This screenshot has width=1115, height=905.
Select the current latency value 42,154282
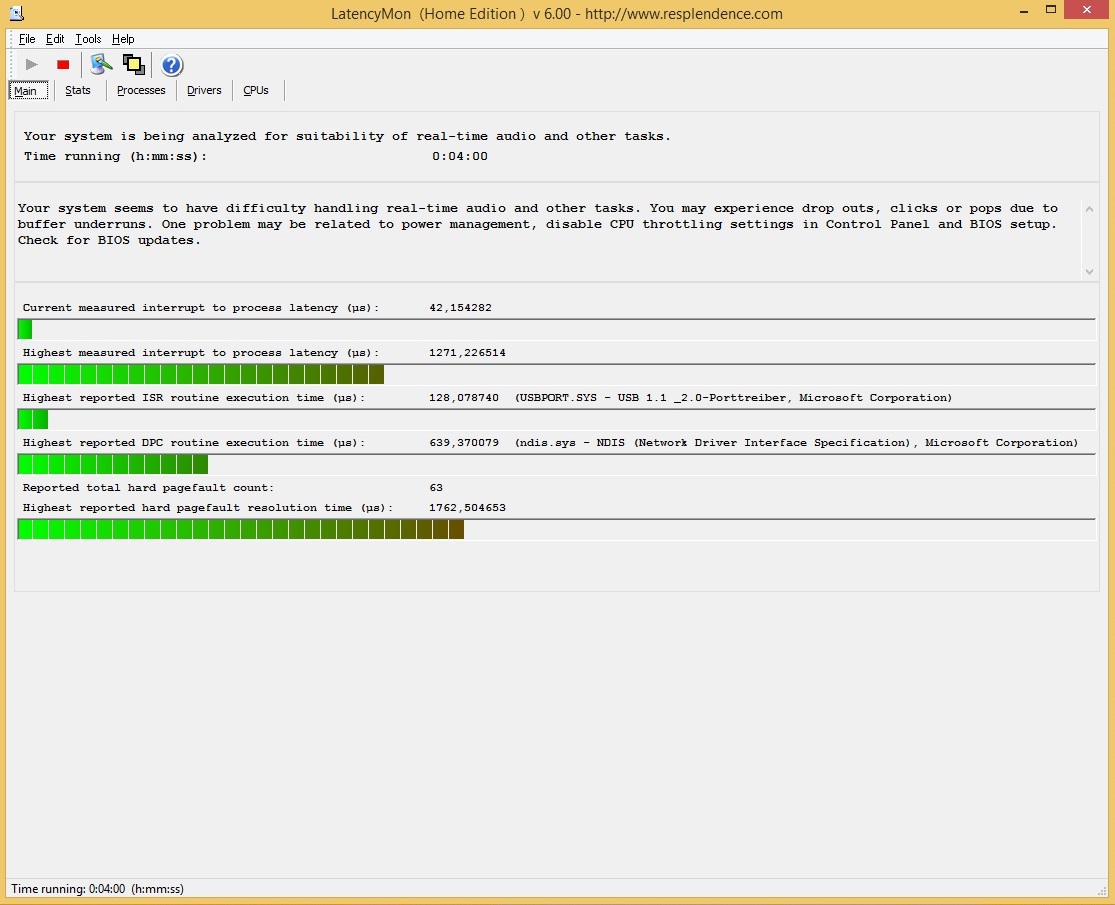coord(460,308)
